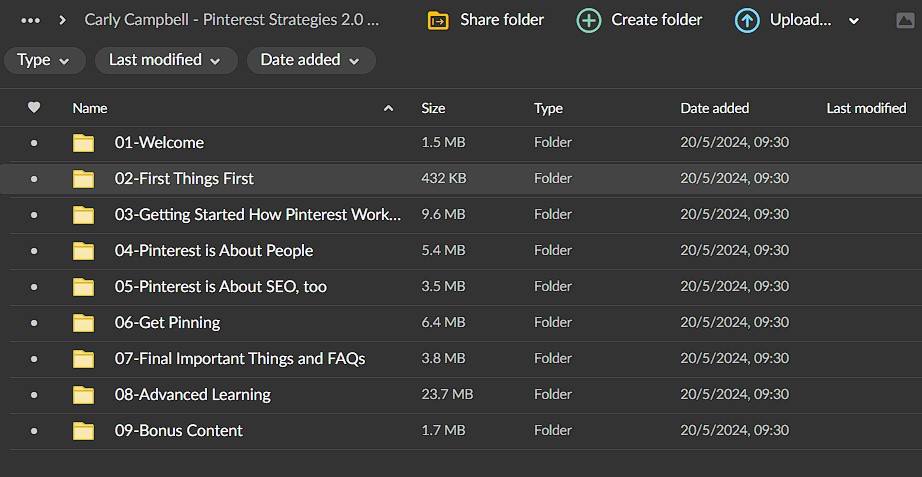Toggle favorite dot for 09-Bonus Content

pos(34,431)
